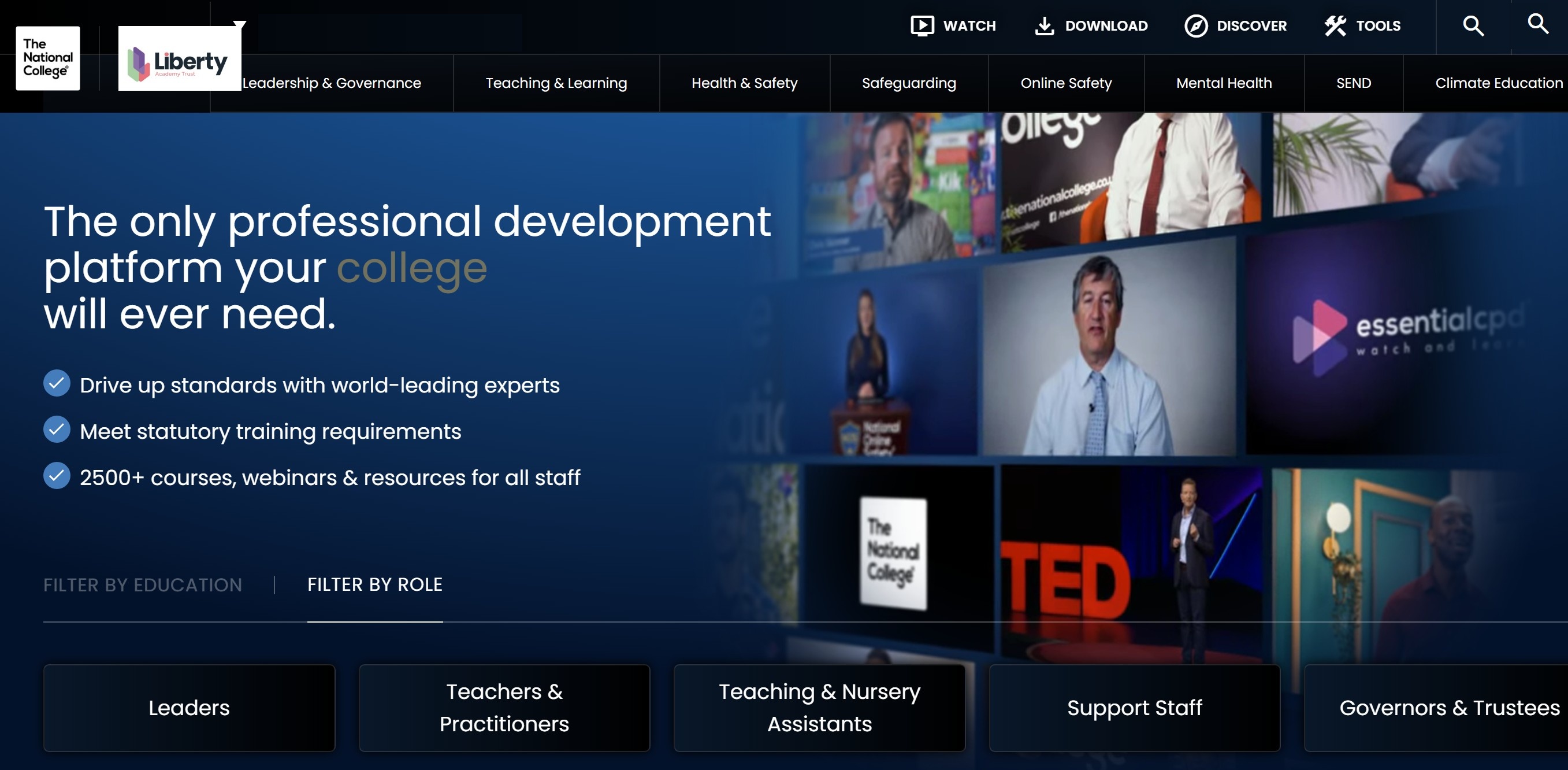Click the Discover compass icon
This screenshot has height=770, width=1568.
(1196, 25)
